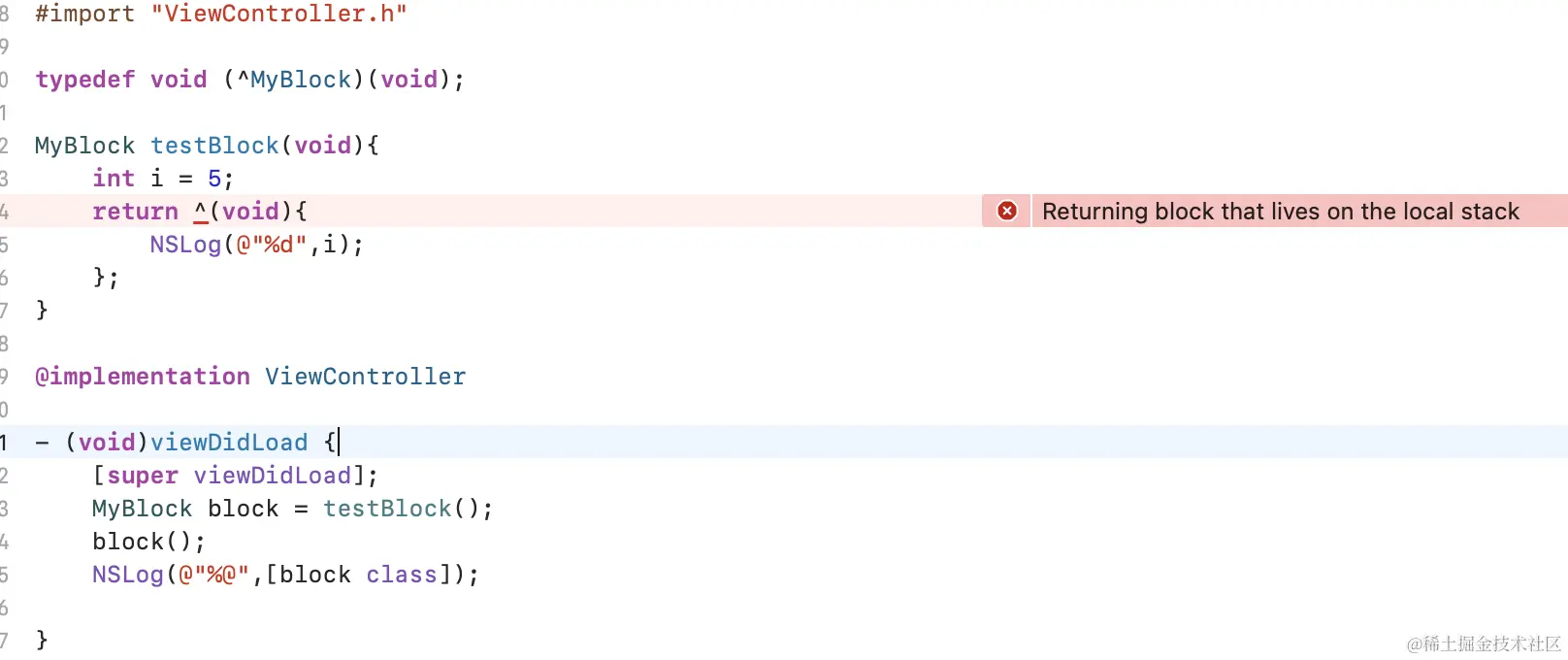Click the super keyword
Viewport: 1568px width, 660px height.
(143, 476)
